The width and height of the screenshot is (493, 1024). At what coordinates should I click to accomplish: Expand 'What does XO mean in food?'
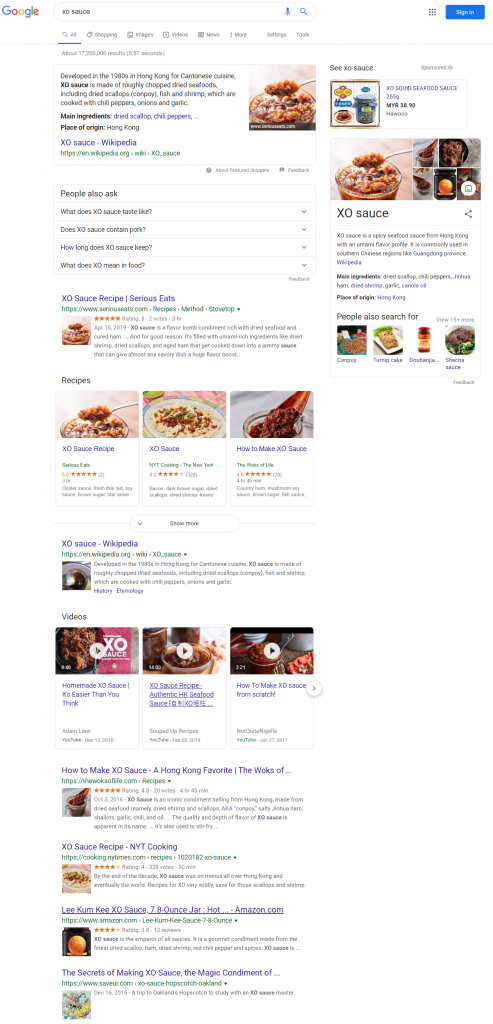[x=184, y=265]
